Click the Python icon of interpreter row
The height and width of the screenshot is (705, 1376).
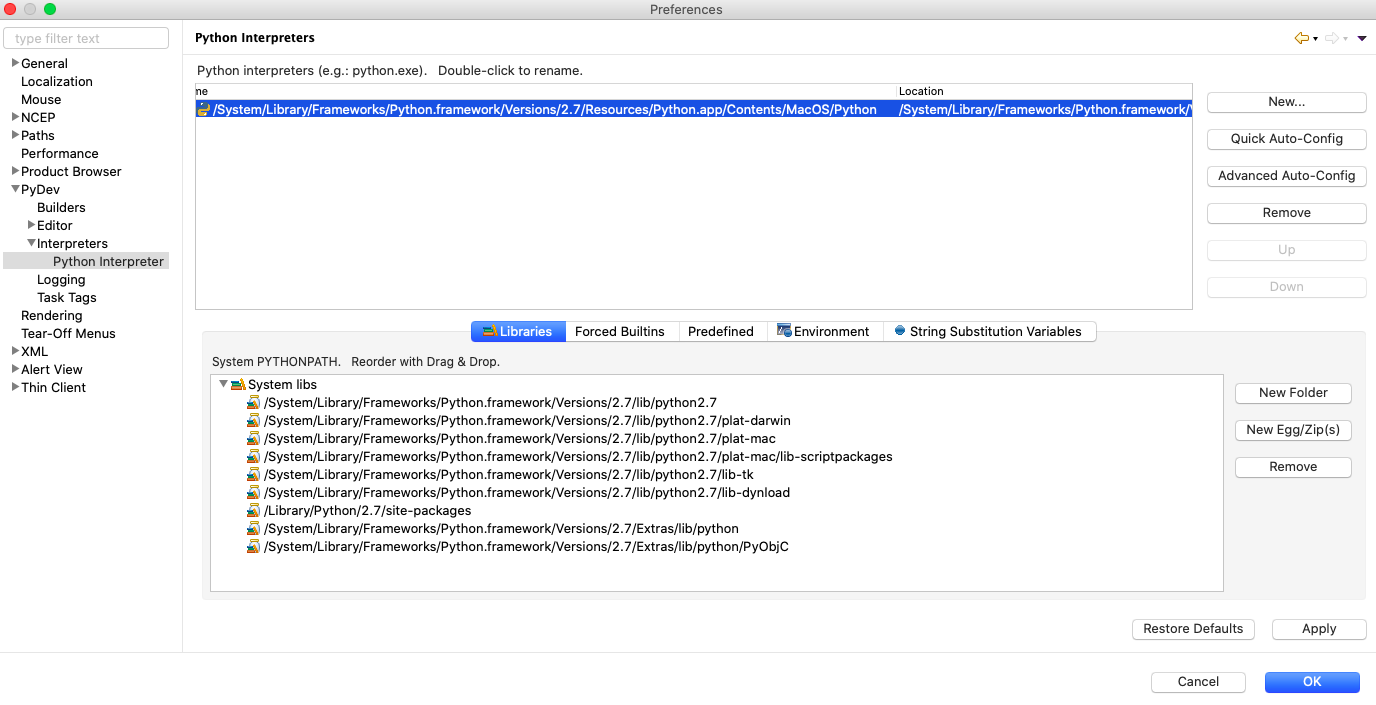coord(204,110)
